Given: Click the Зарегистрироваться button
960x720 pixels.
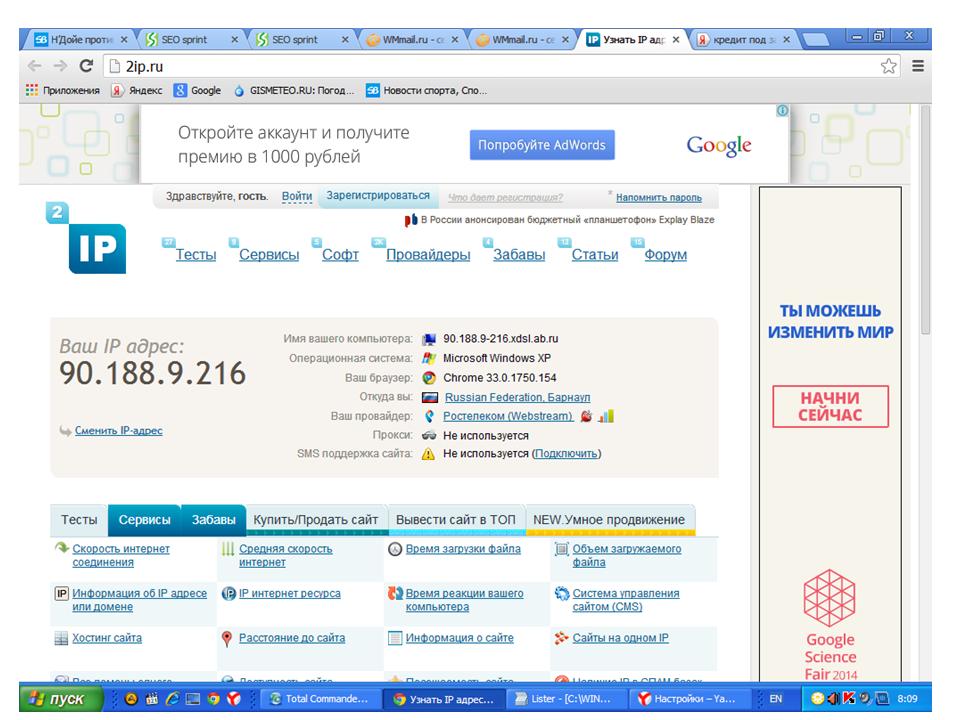Looking at the screenshot, I should pos(378,196).
